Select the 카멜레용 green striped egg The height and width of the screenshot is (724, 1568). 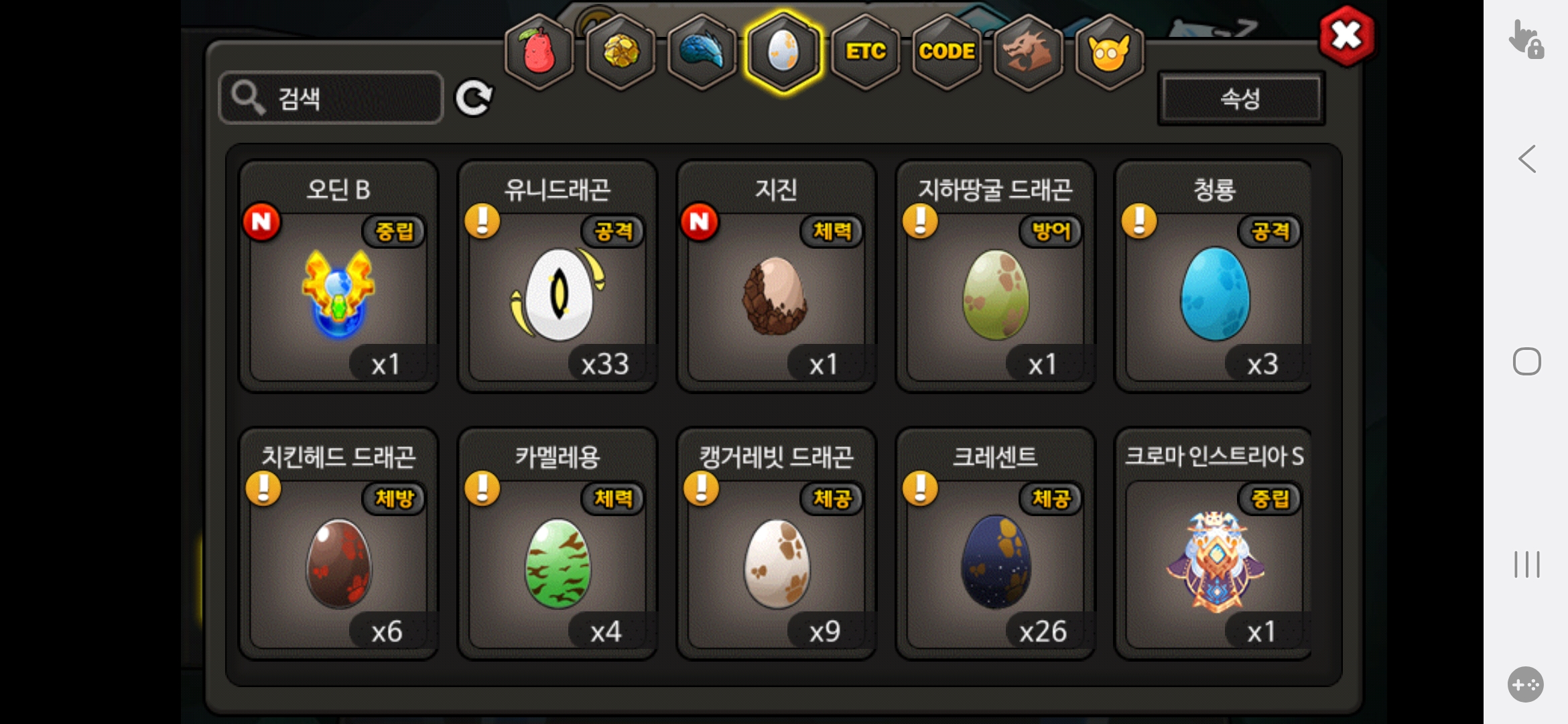(558, 544)
